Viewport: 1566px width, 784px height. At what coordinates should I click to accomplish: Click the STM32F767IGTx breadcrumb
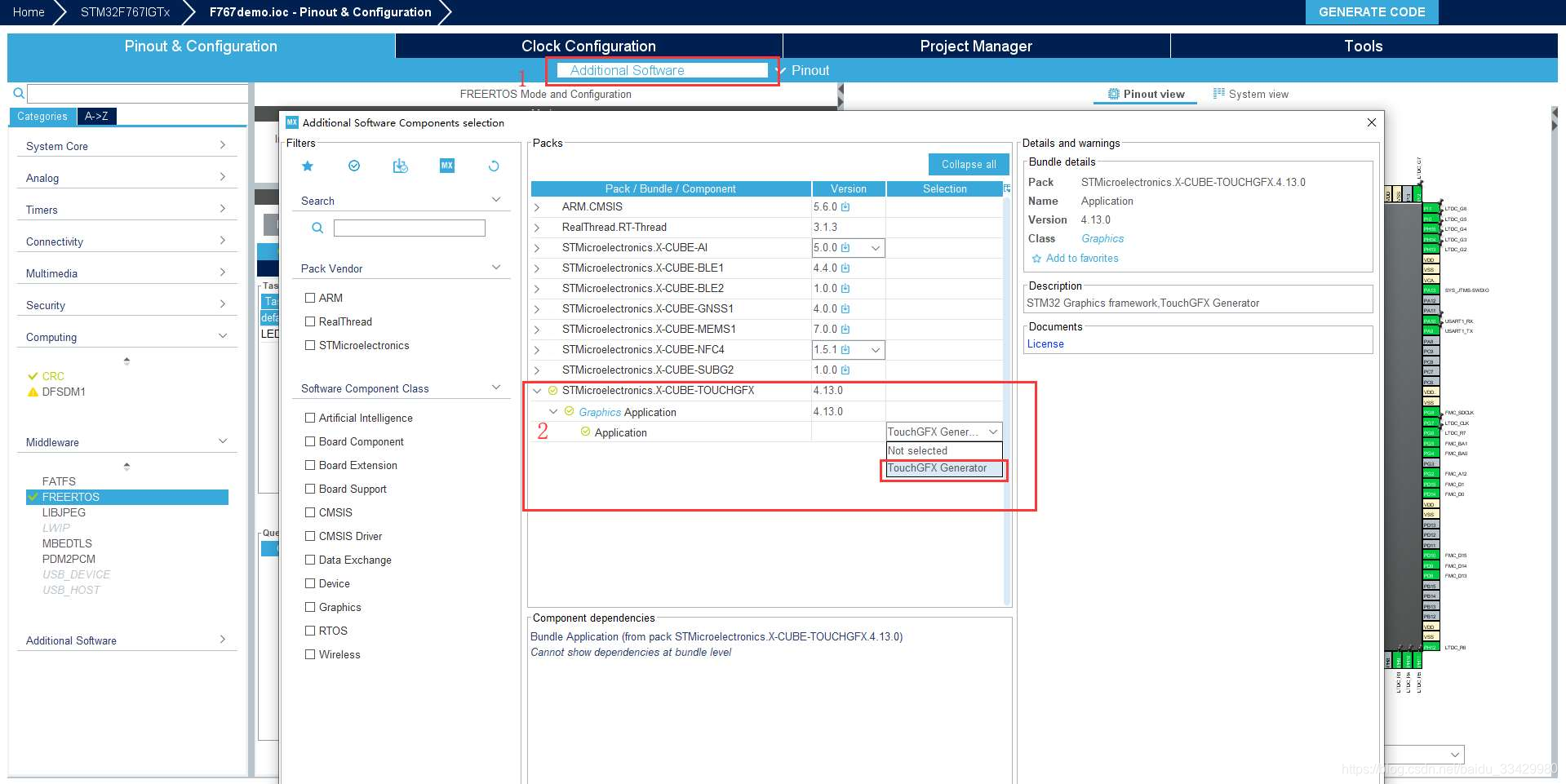(125, 12)
